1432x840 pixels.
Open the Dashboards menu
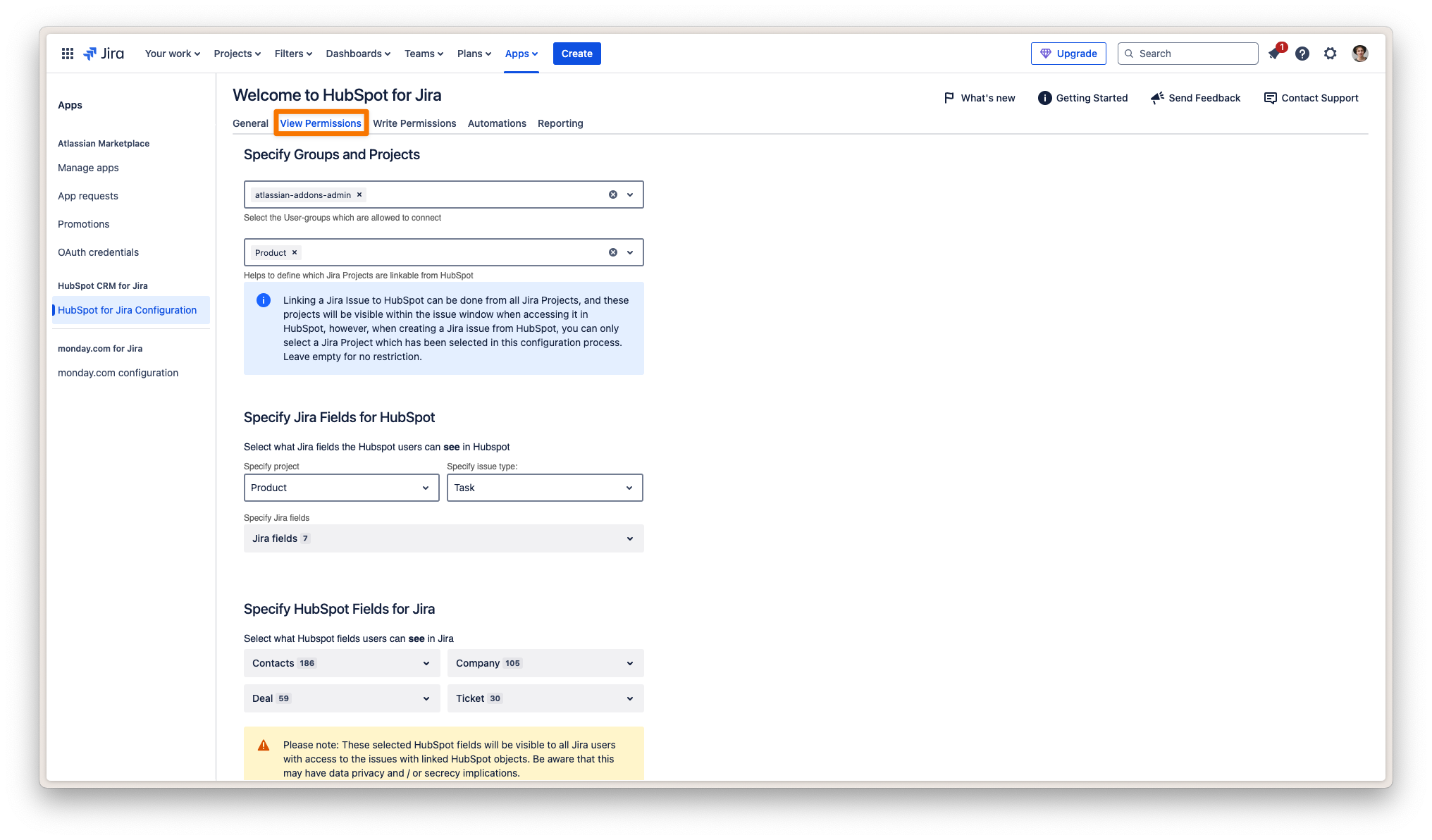(x=358, y=54)
